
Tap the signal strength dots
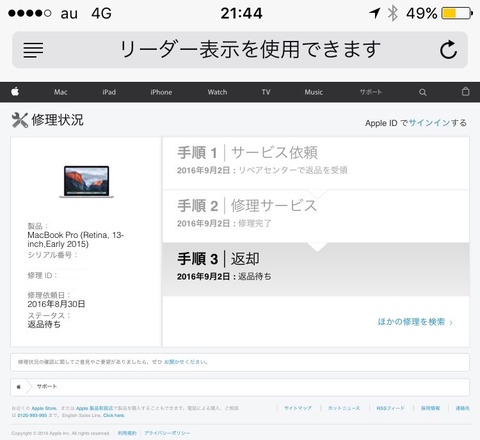coord(30,13)
